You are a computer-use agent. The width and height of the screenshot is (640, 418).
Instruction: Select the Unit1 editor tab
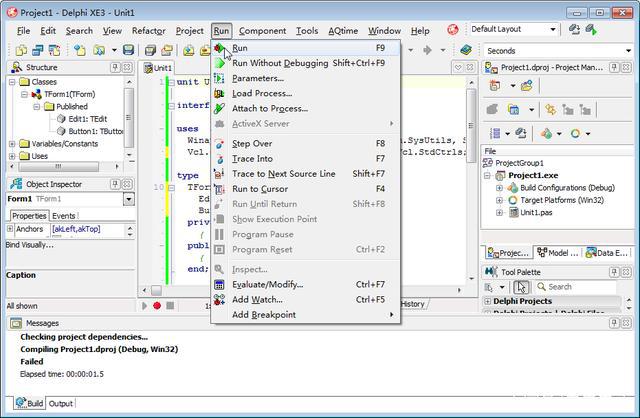tap(158, 68)
